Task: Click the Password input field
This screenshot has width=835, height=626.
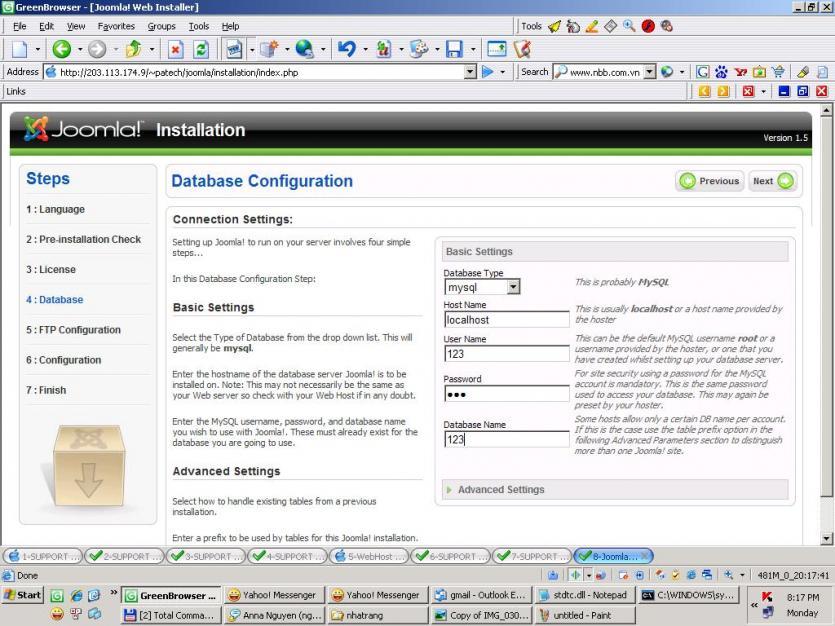Action: (506, 394)
